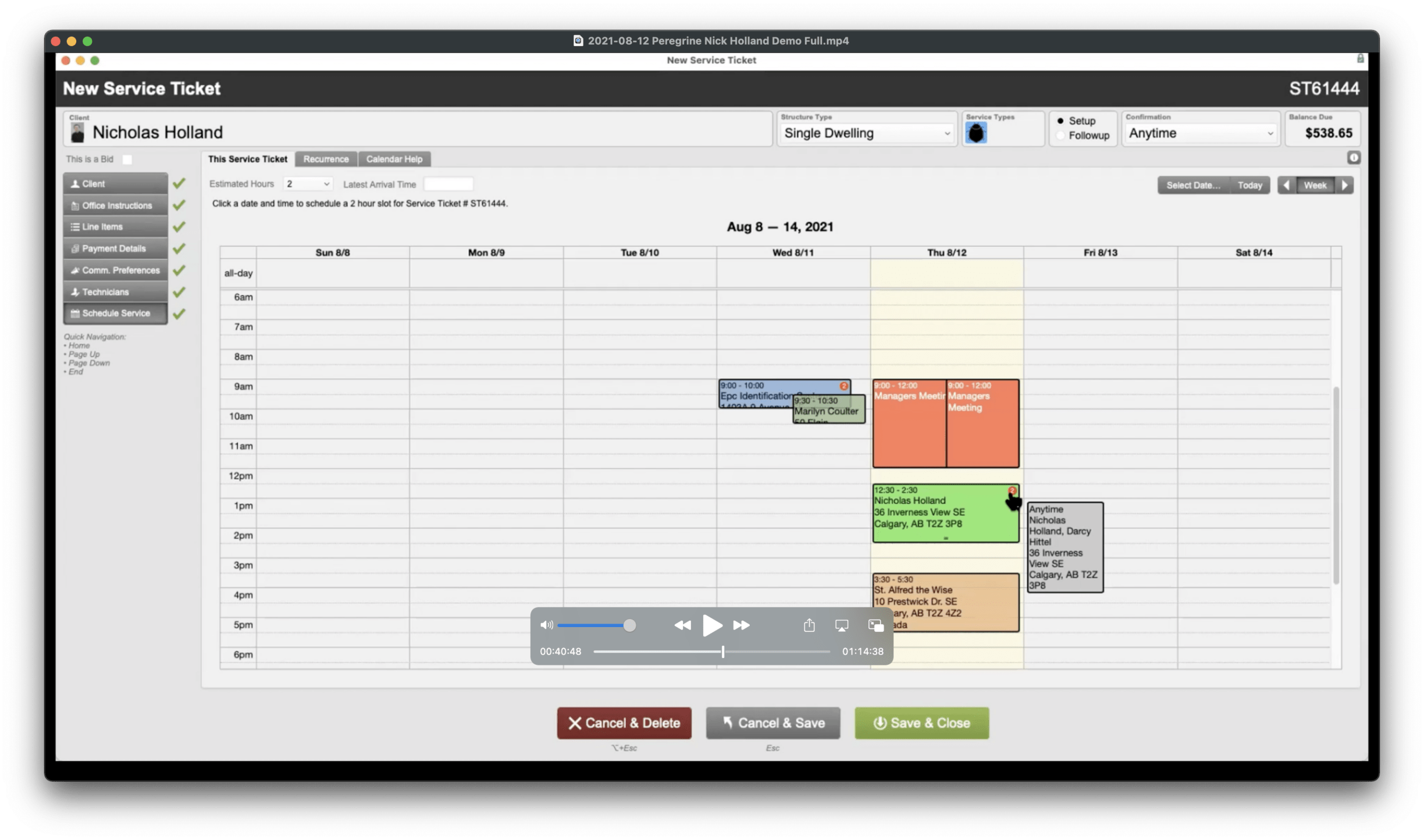Go to previous week arrow
This screenshot has height=840, width=1424.
coord(1286,185)
